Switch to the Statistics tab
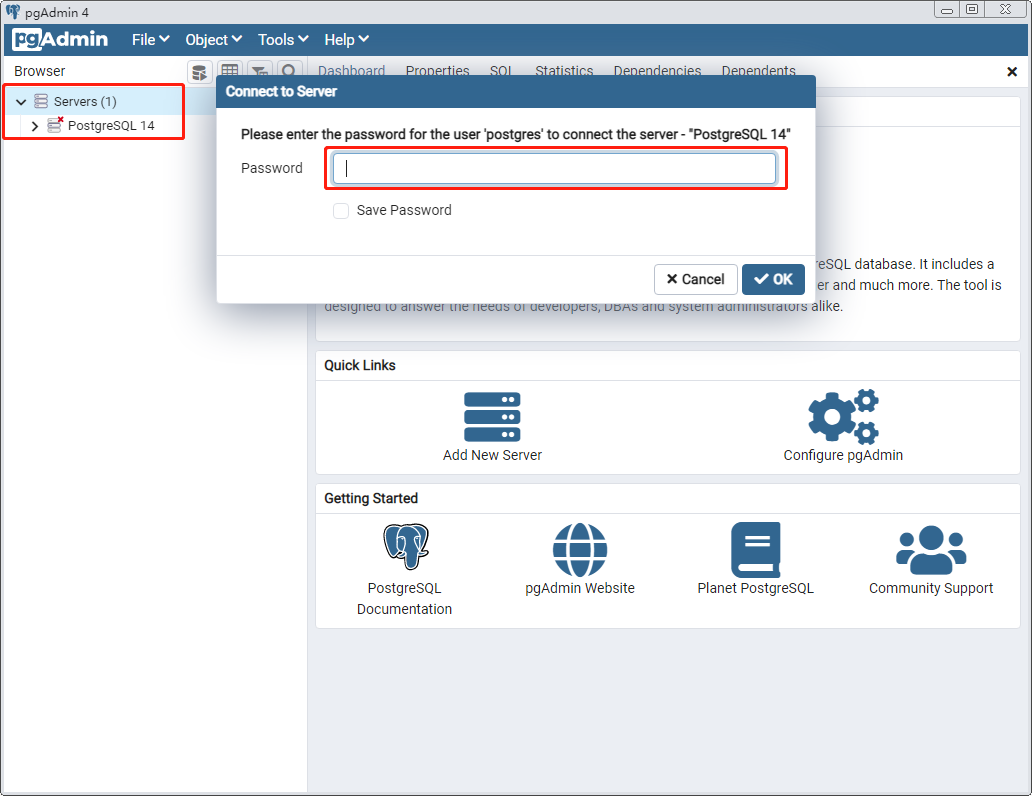The width and height of the screenshot is (1032, 796). pyautogui.click(x=564, y=70)
